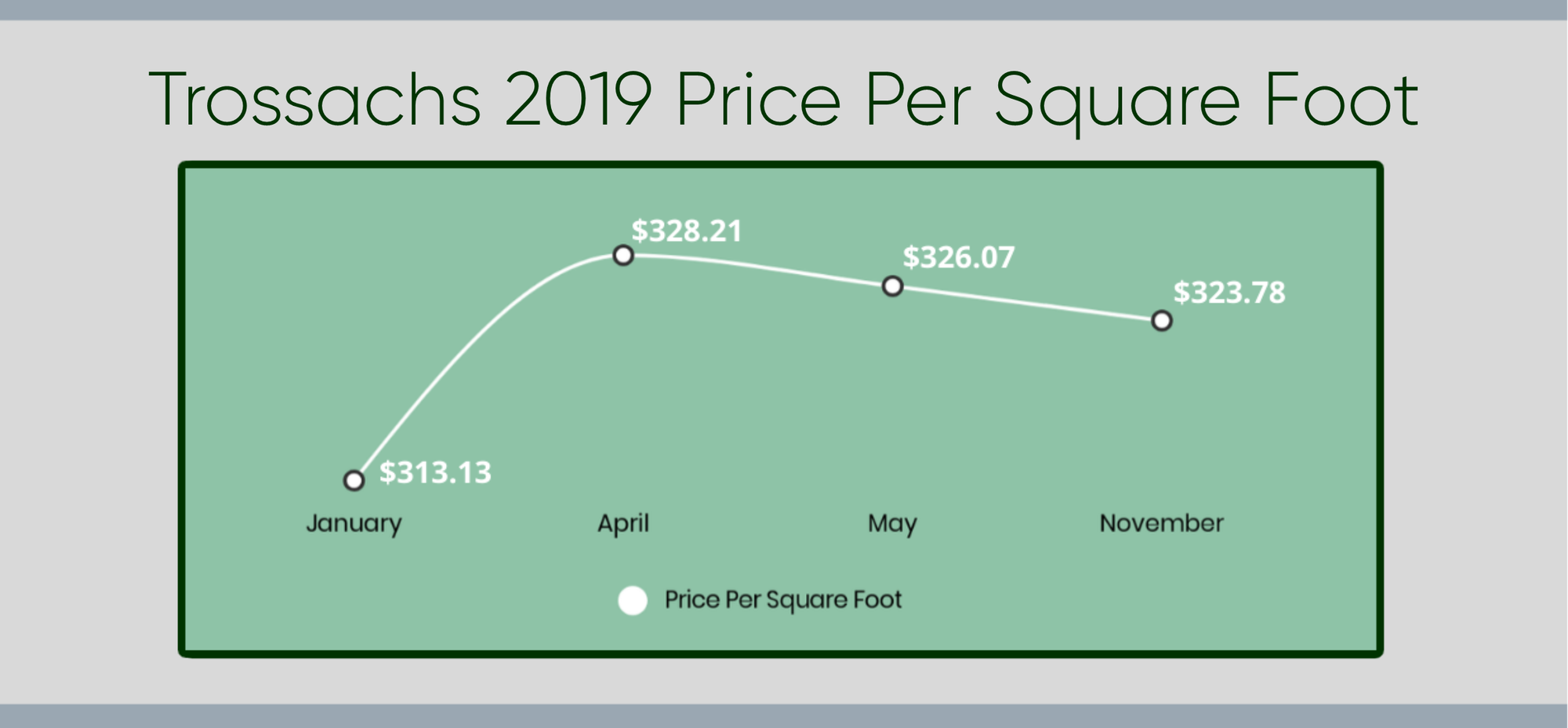Screen dimensions: 1568x728
Task: Click the January data point marker
Action: (x=354, y=480)
